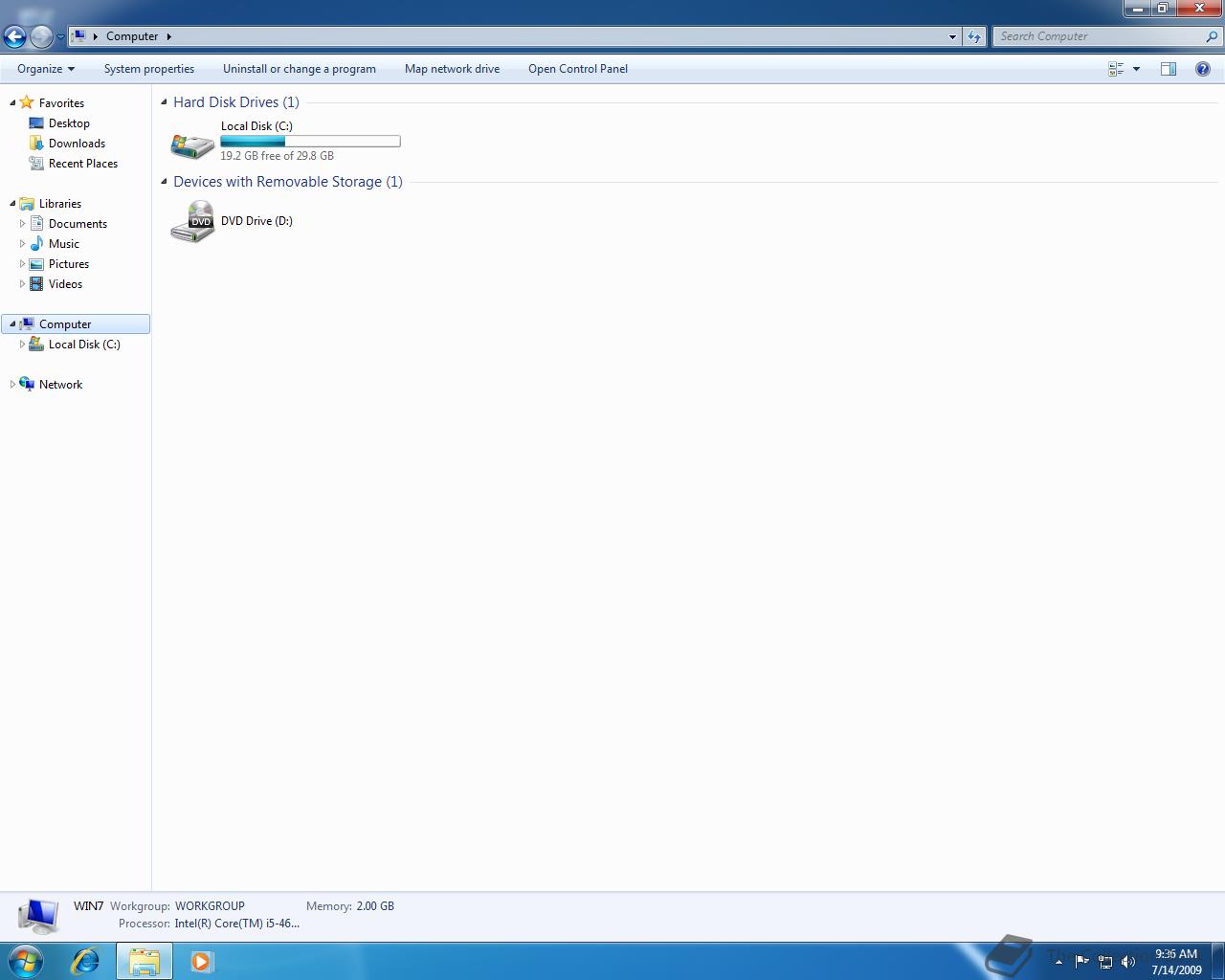Click the Local Disk (C:) space usage bar
The height and width of the screenshot is (980, 1225).
pyautogui.click(x=310, y=142)
